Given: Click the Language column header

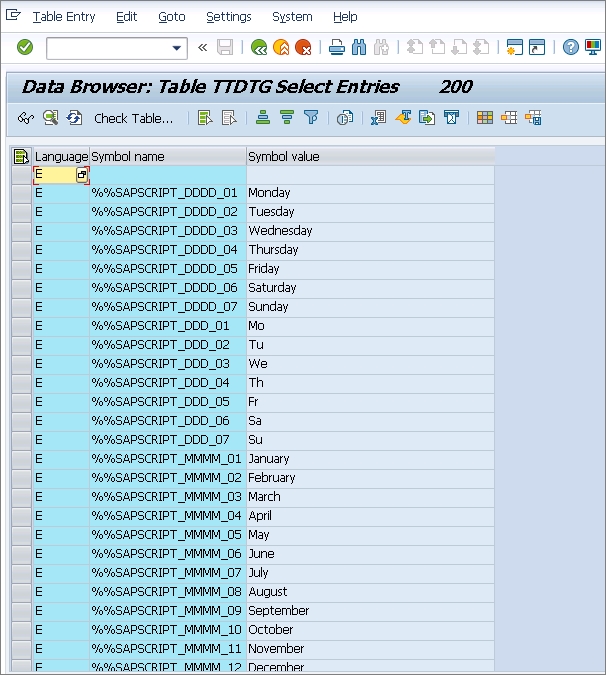Looking at the screenshot, I should click(61, 156).
